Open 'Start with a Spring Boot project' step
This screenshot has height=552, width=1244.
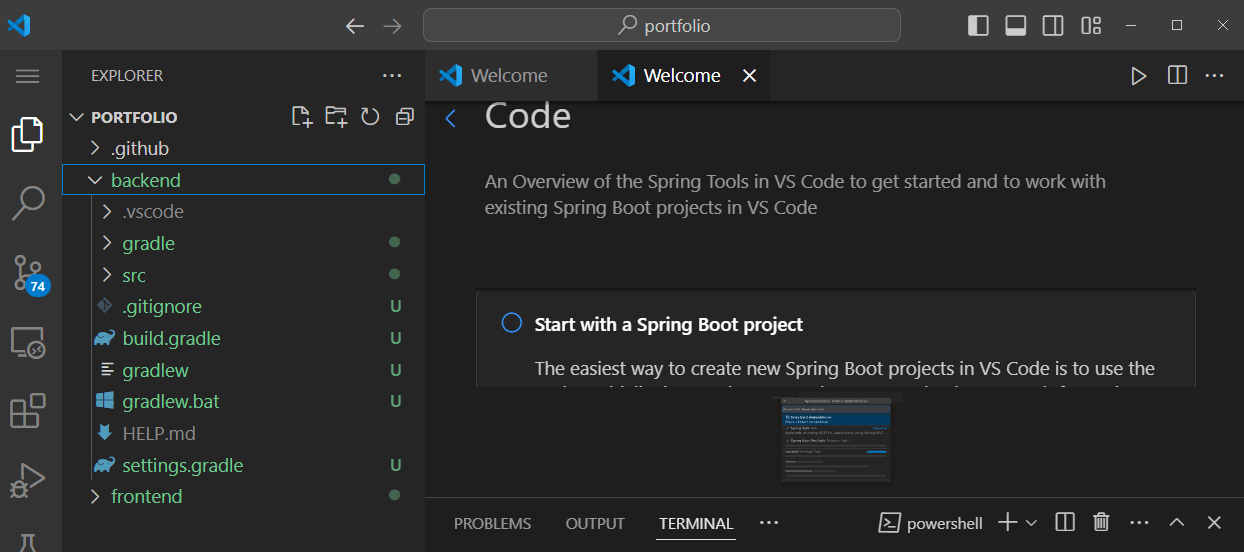[x=668, y=325]
